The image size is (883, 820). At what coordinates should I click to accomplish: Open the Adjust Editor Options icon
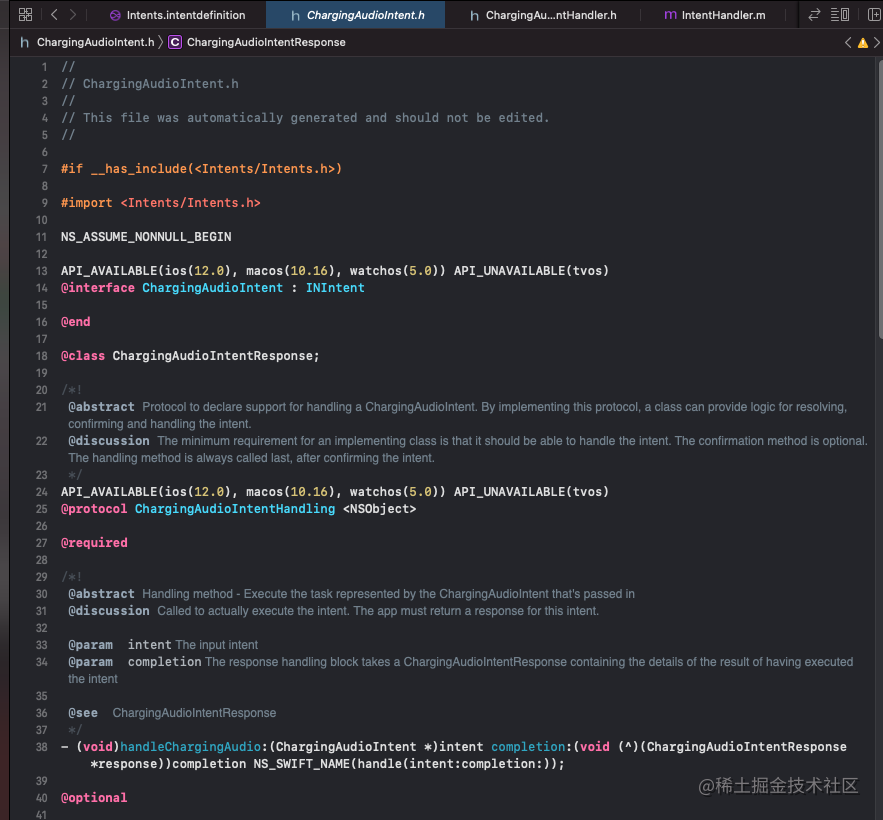coord(838,14)
